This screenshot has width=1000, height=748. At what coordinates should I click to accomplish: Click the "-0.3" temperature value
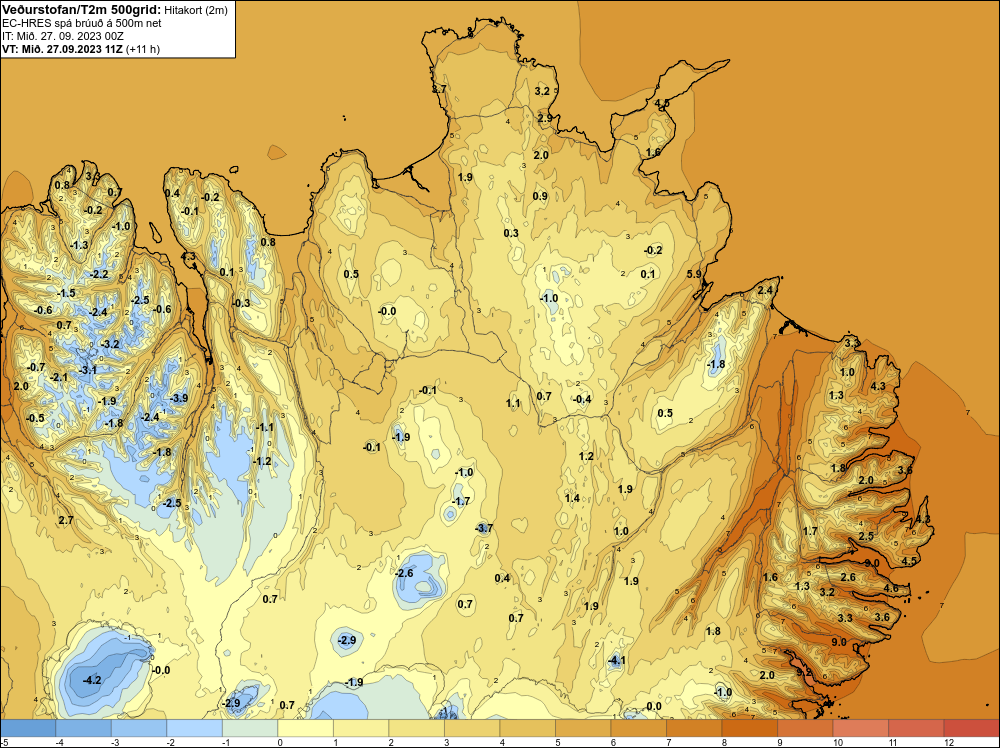[241, 303]
